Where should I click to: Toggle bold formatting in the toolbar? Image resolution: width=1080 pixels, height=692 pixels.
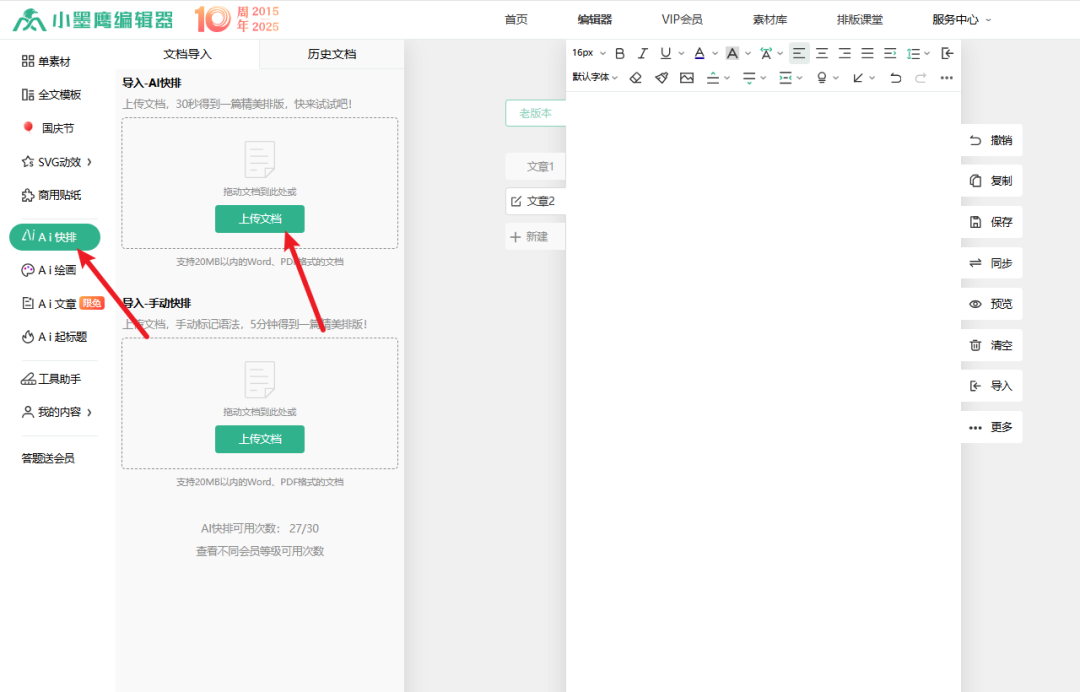pos(620,53)
